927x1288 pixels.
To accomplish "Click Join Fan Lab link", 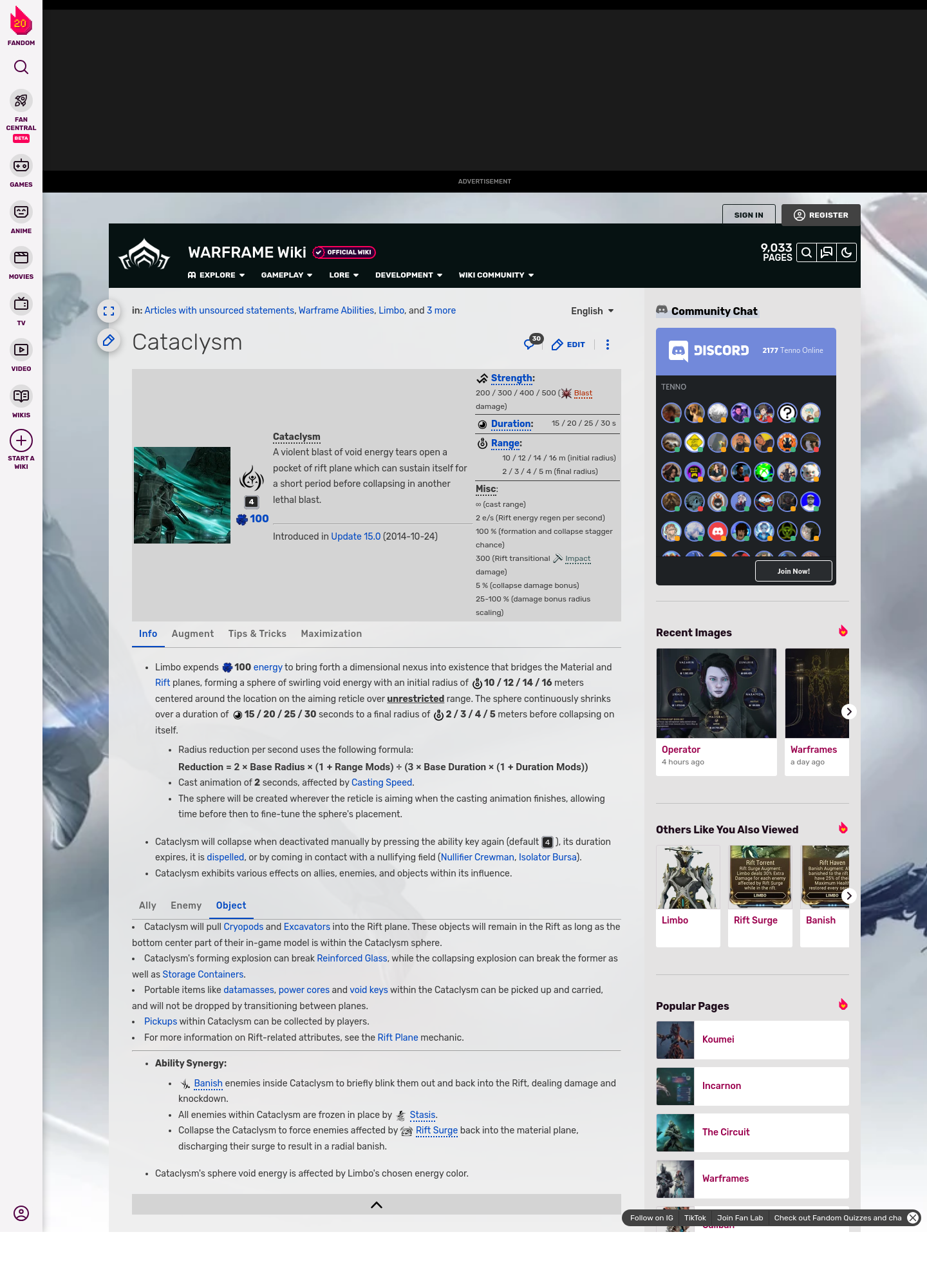I will [740, 1218].
